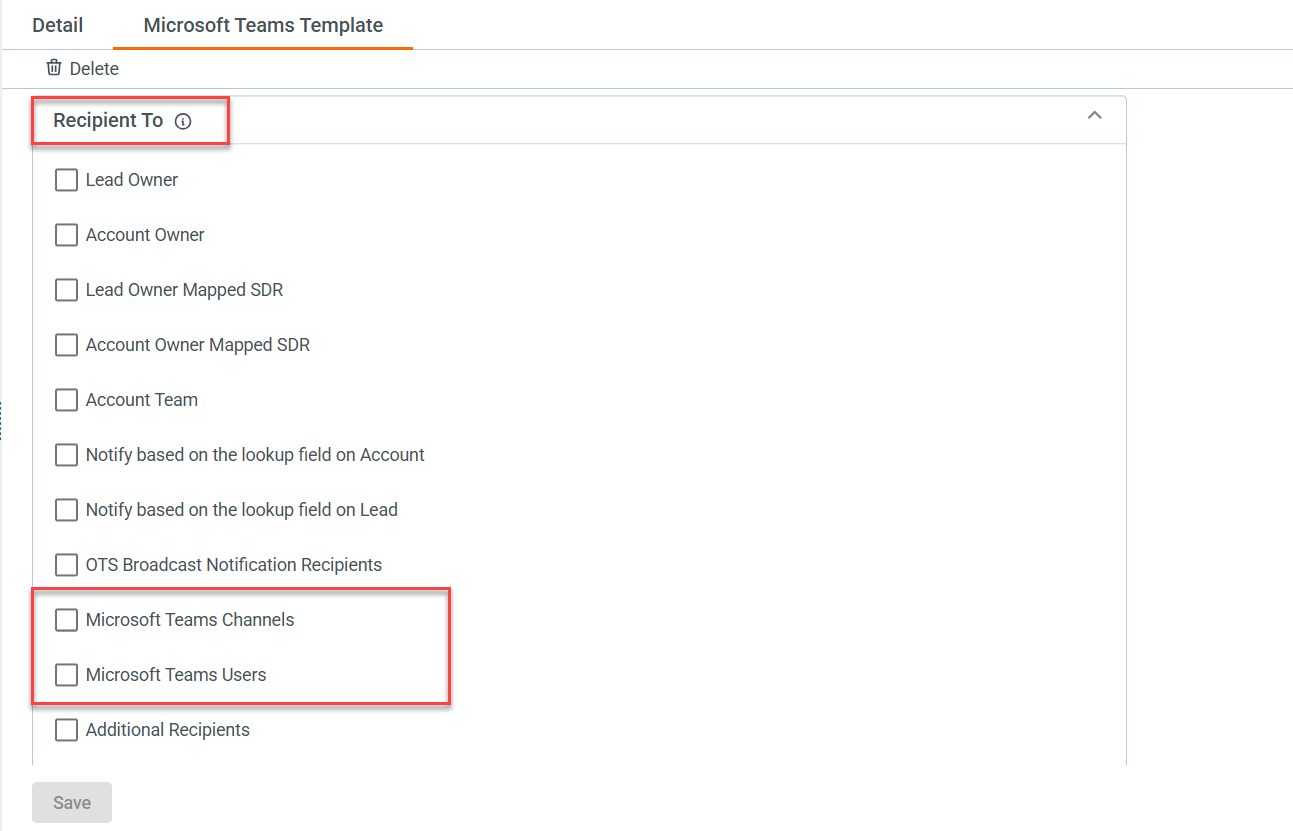
Task: Click the trash can icon
Action: coord(54,68)
